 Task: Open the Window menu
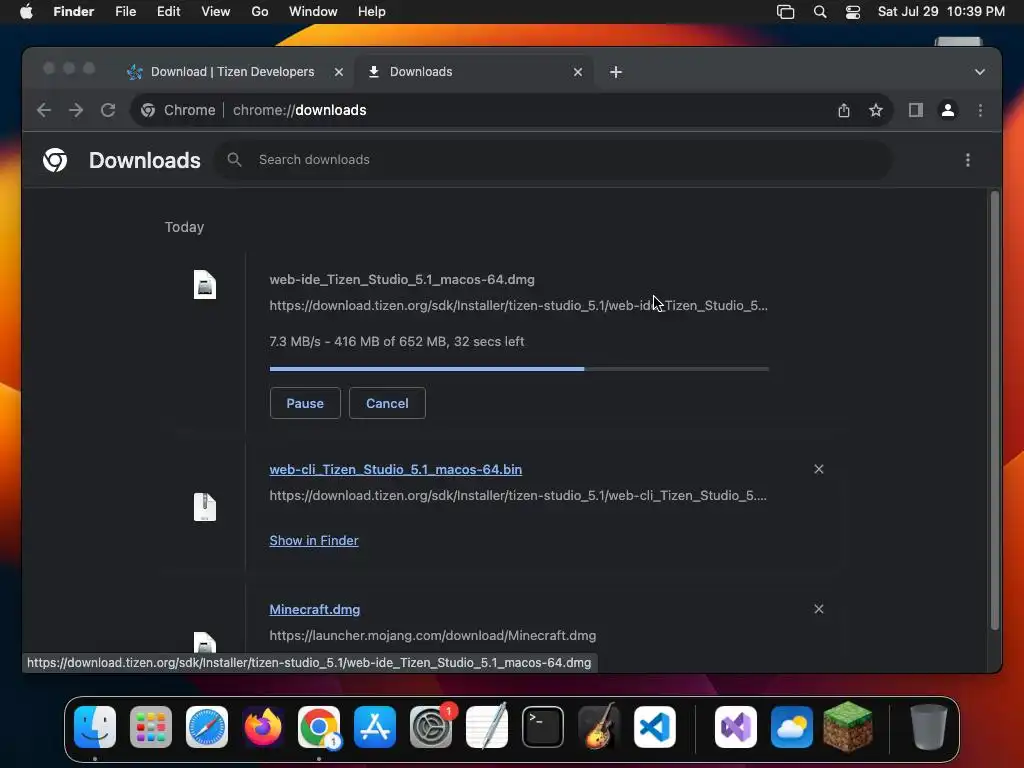[313, 12]
